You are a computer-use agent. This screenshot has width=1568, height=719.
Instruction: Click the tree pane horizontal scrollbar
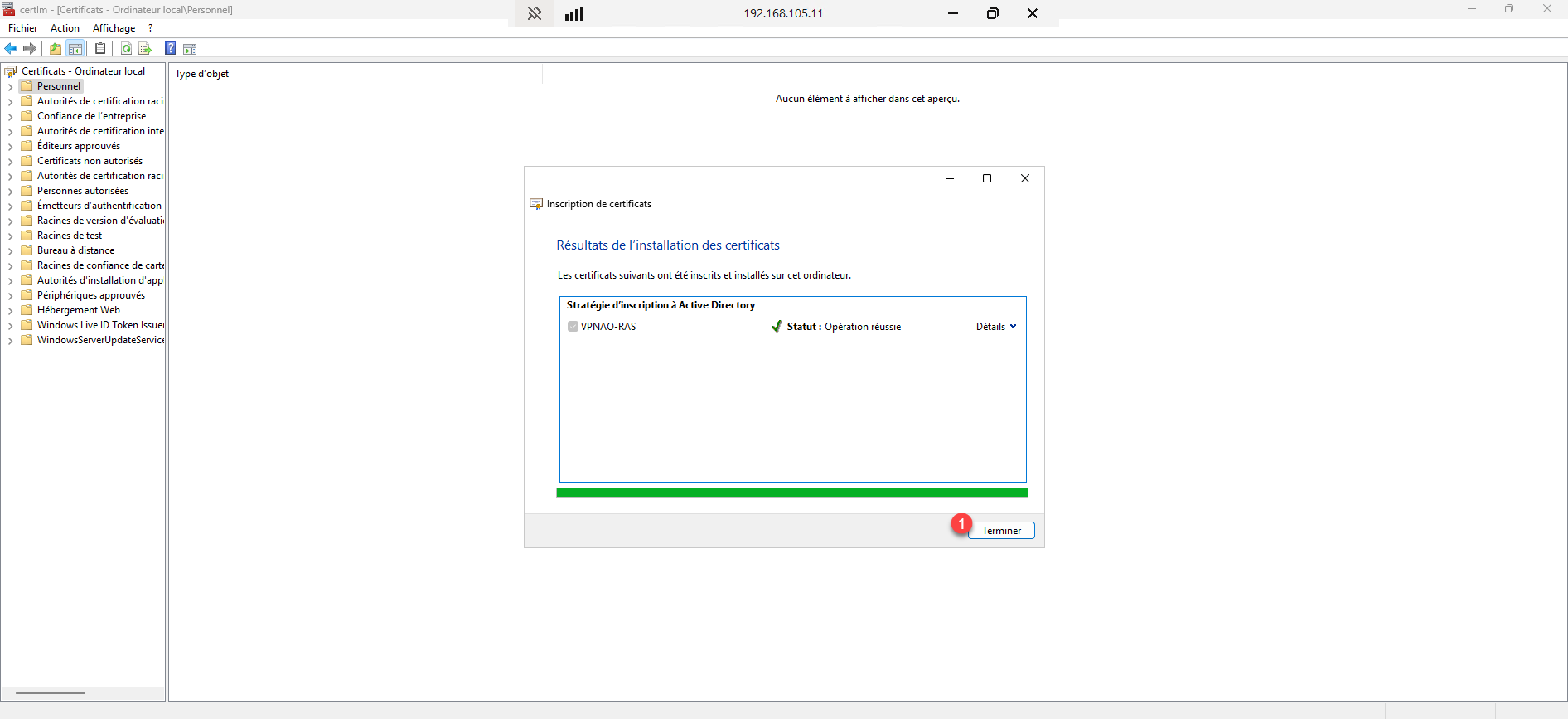51,692
